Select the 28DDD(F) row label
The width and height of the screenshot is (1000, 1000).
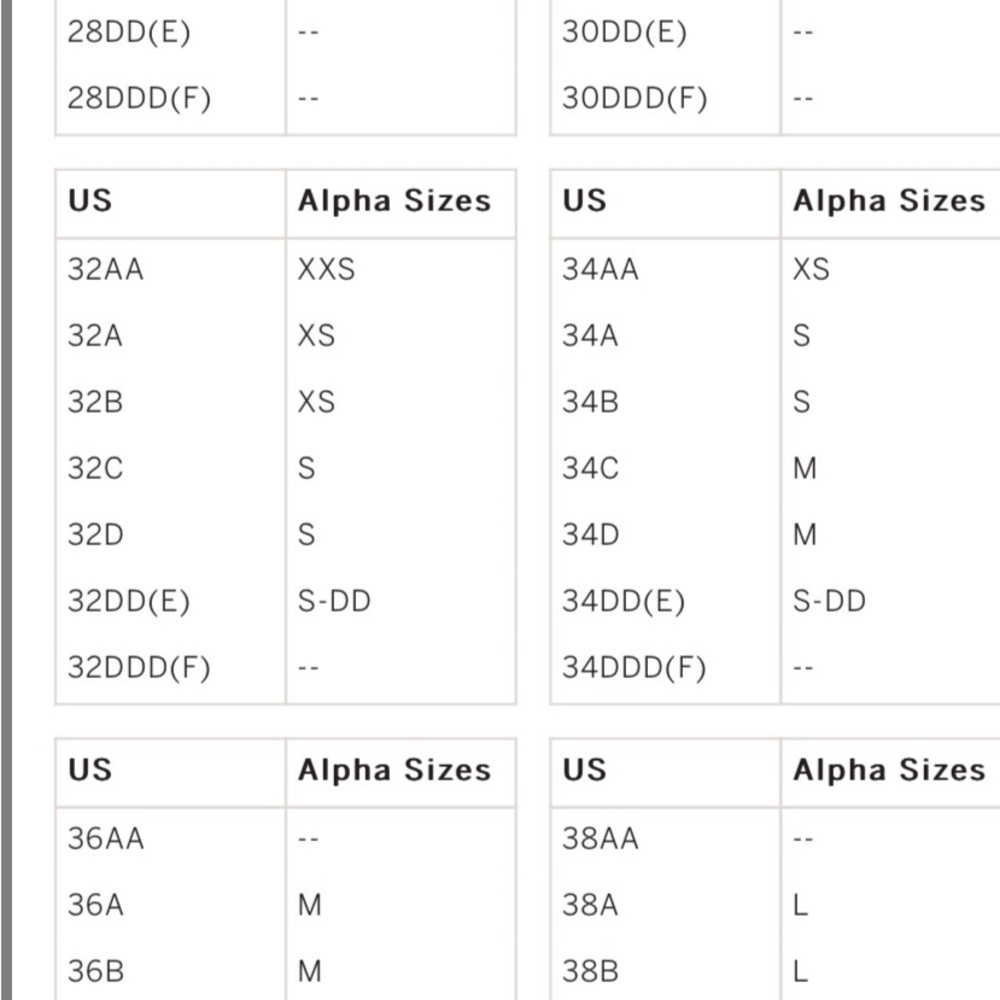point(139,98)
